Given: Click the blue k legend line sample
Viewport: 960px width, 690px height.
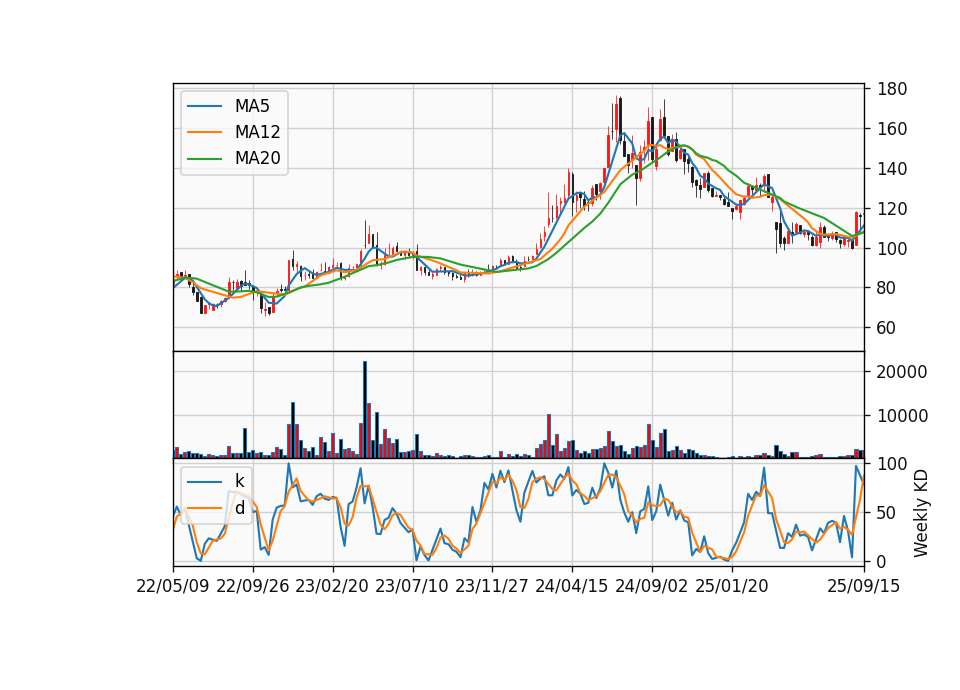Looking at the screenshot, I should point(204,482).
